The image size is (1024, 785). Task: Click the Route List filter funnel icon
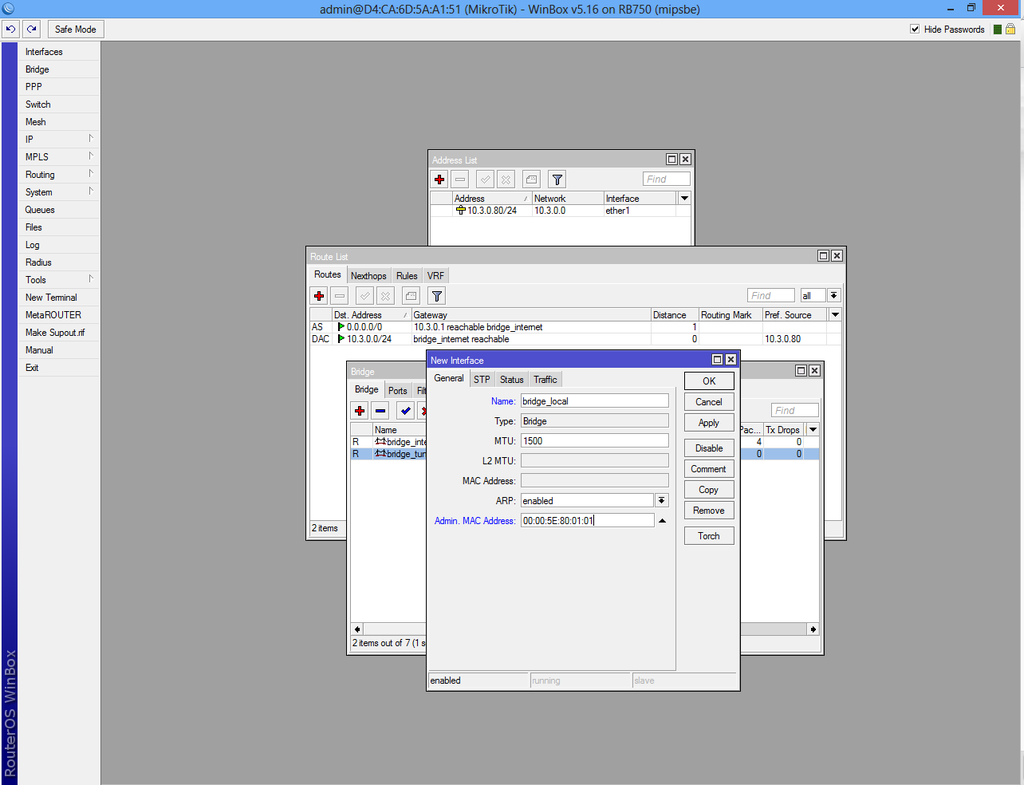(x=436, y=296)
